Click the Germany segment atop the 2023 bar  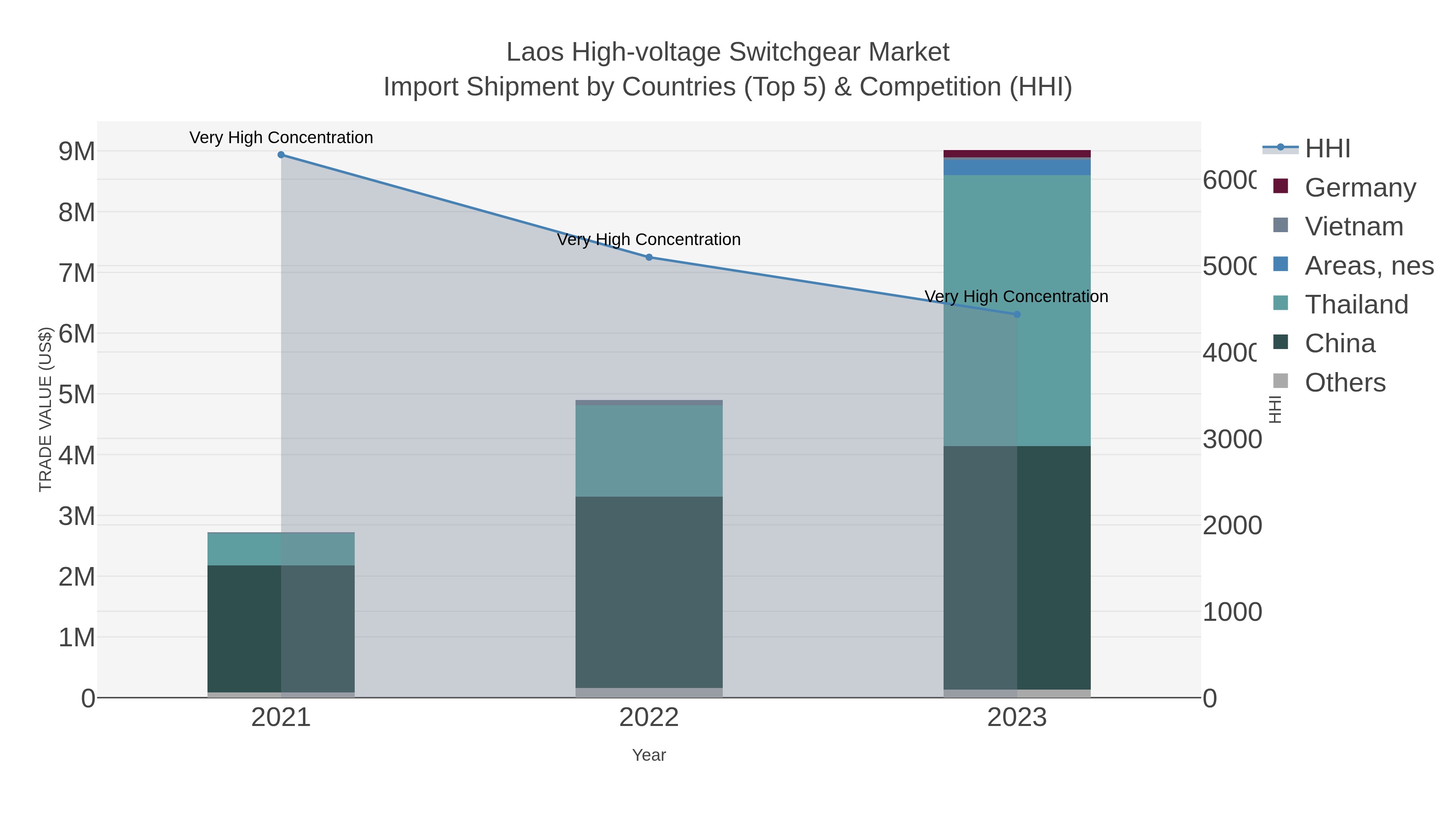coord(1017,154)
